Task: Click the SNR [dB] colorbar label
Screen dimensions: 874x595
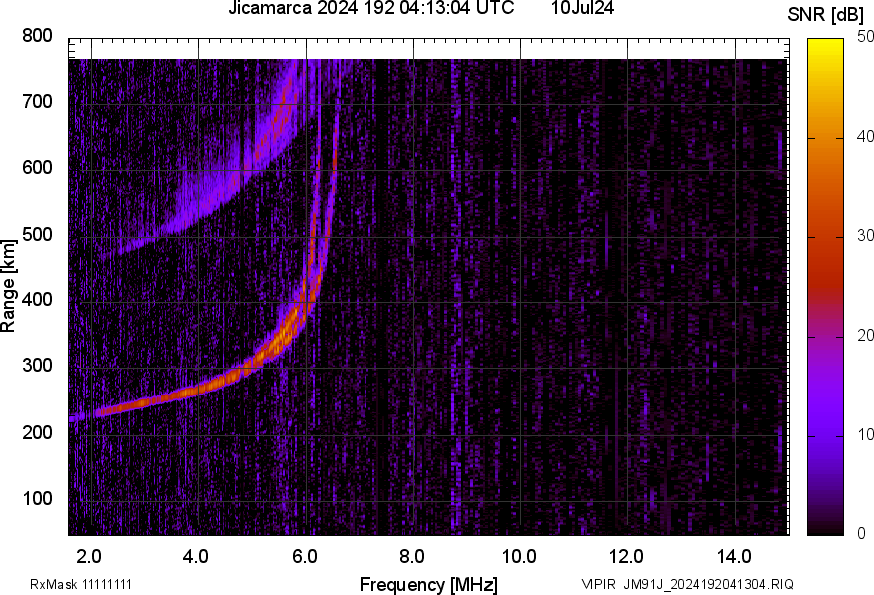Action: [x=825, y=12]
